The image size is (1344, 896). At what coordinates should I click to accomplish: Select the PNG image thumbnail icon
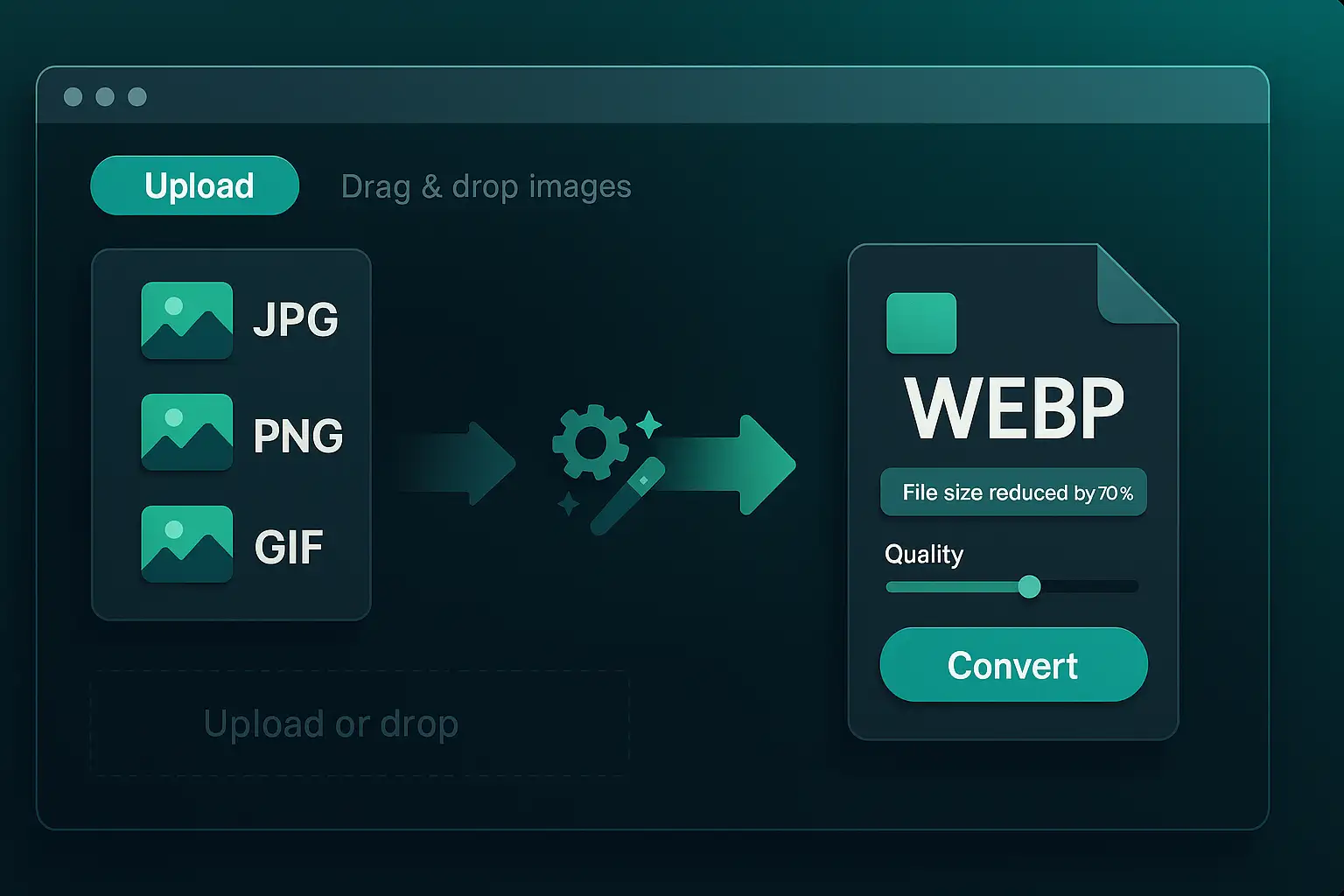click(x=185, y=432)
